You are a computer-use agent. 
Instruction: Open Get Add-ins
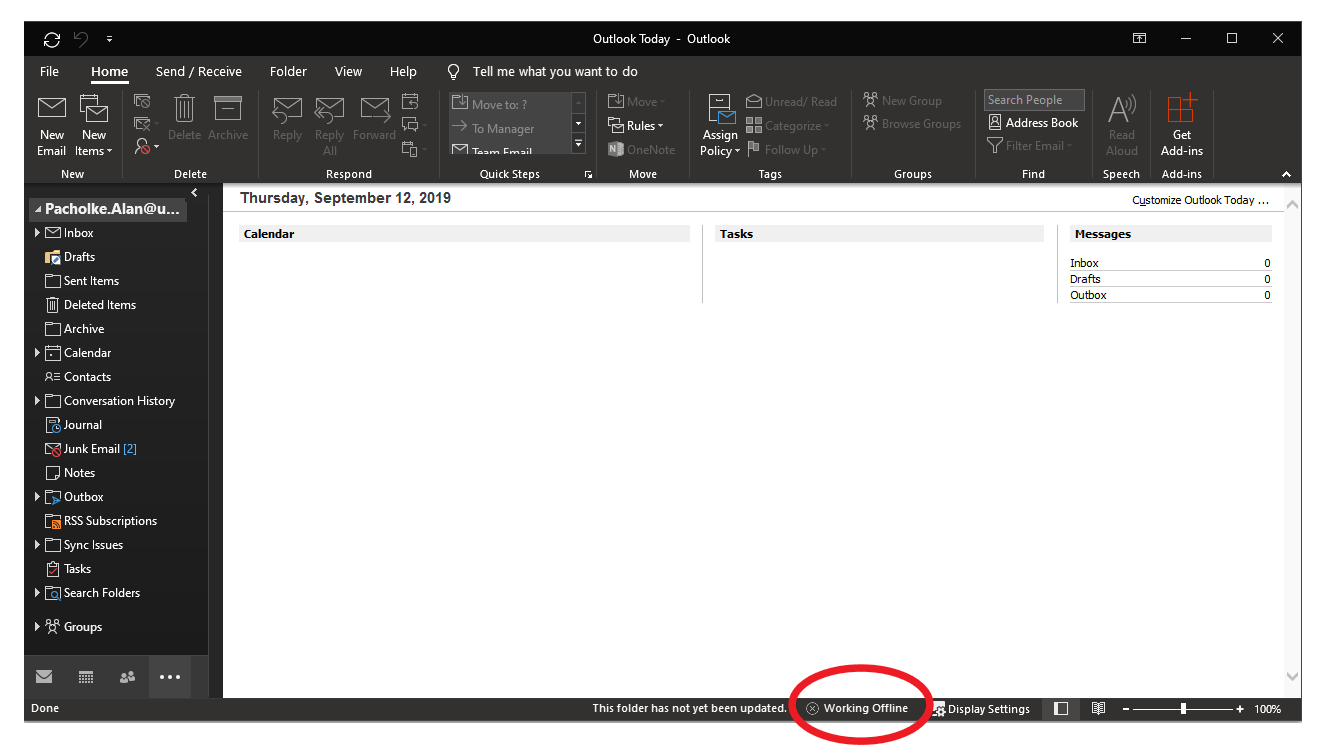point(1182,126)
